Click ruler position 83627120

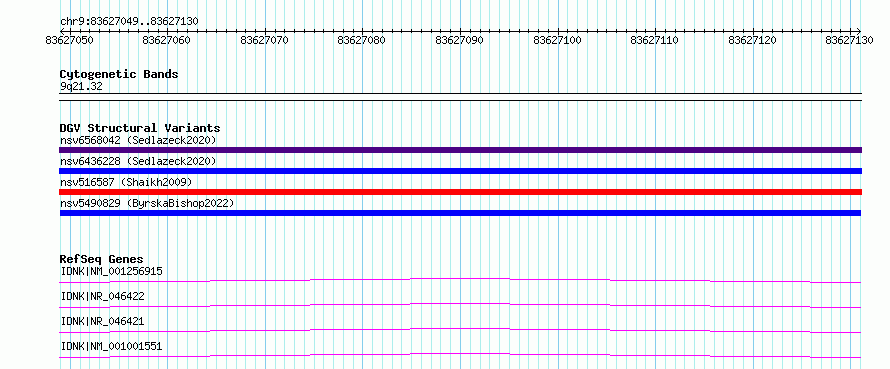coord(753,40)
